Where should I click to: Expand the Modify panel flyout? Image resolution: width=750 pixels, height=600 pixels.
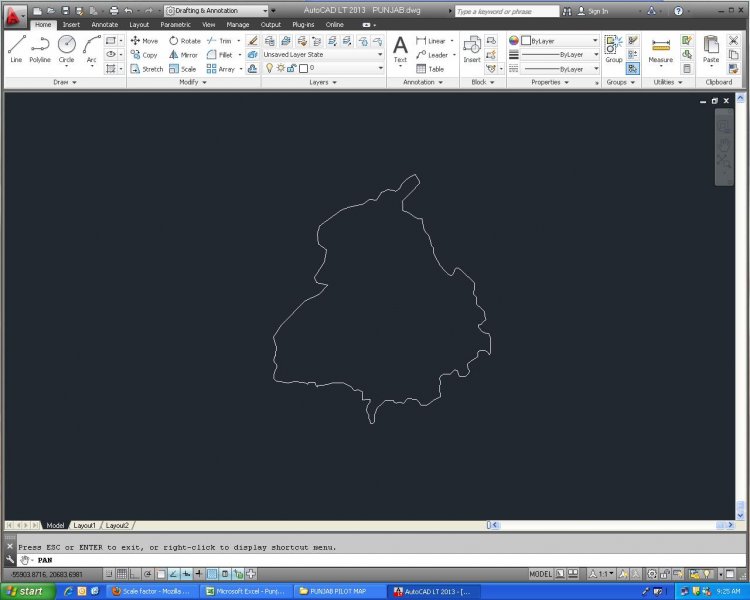(193, 82)
